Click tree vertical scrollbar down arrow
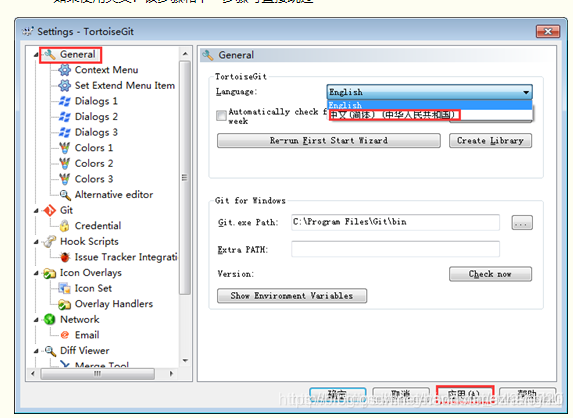Screen dimensions: 573x418 coord(185,360)
